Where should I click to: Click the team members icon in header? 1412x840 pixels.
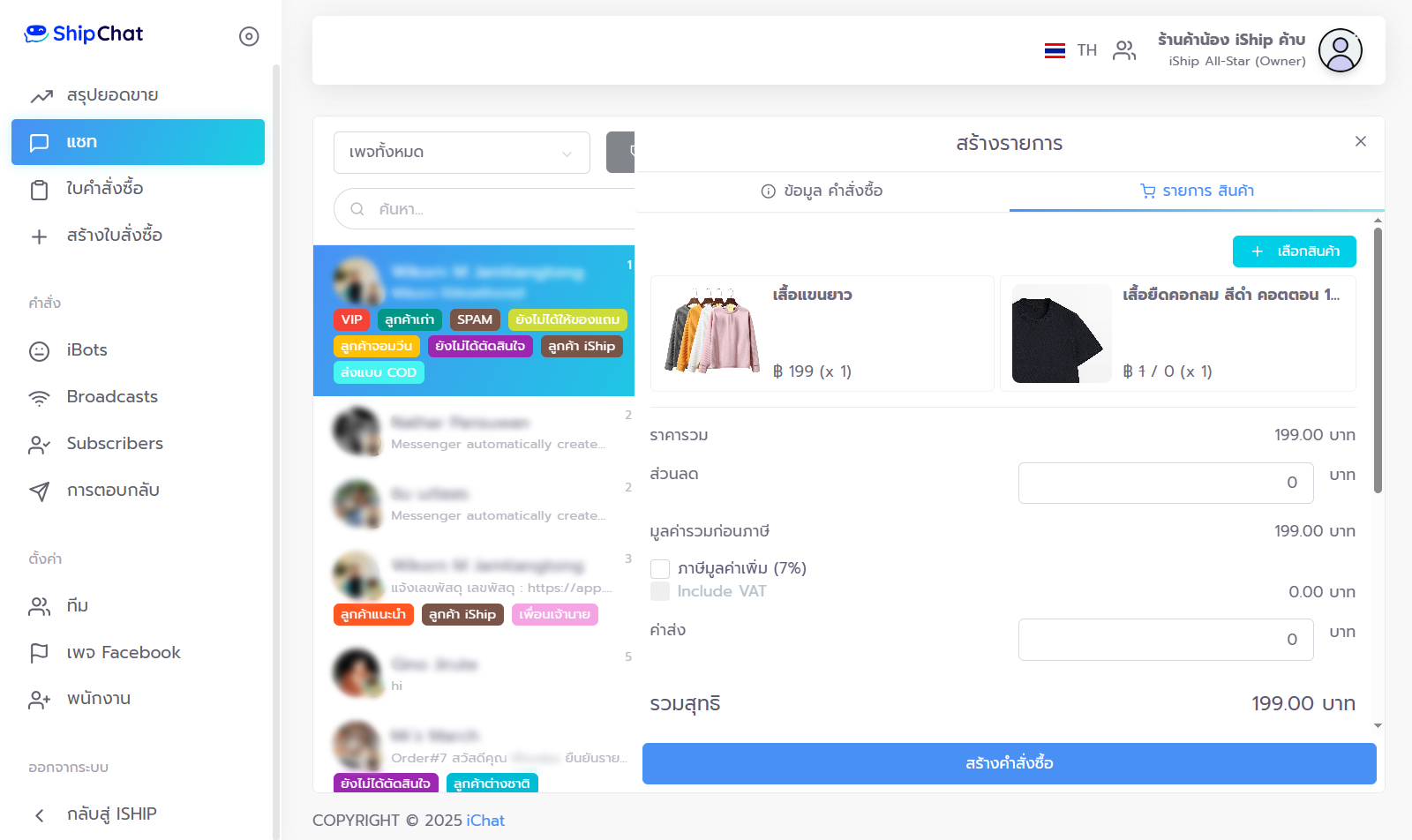pyautogui.click(x=1124, y=50)
